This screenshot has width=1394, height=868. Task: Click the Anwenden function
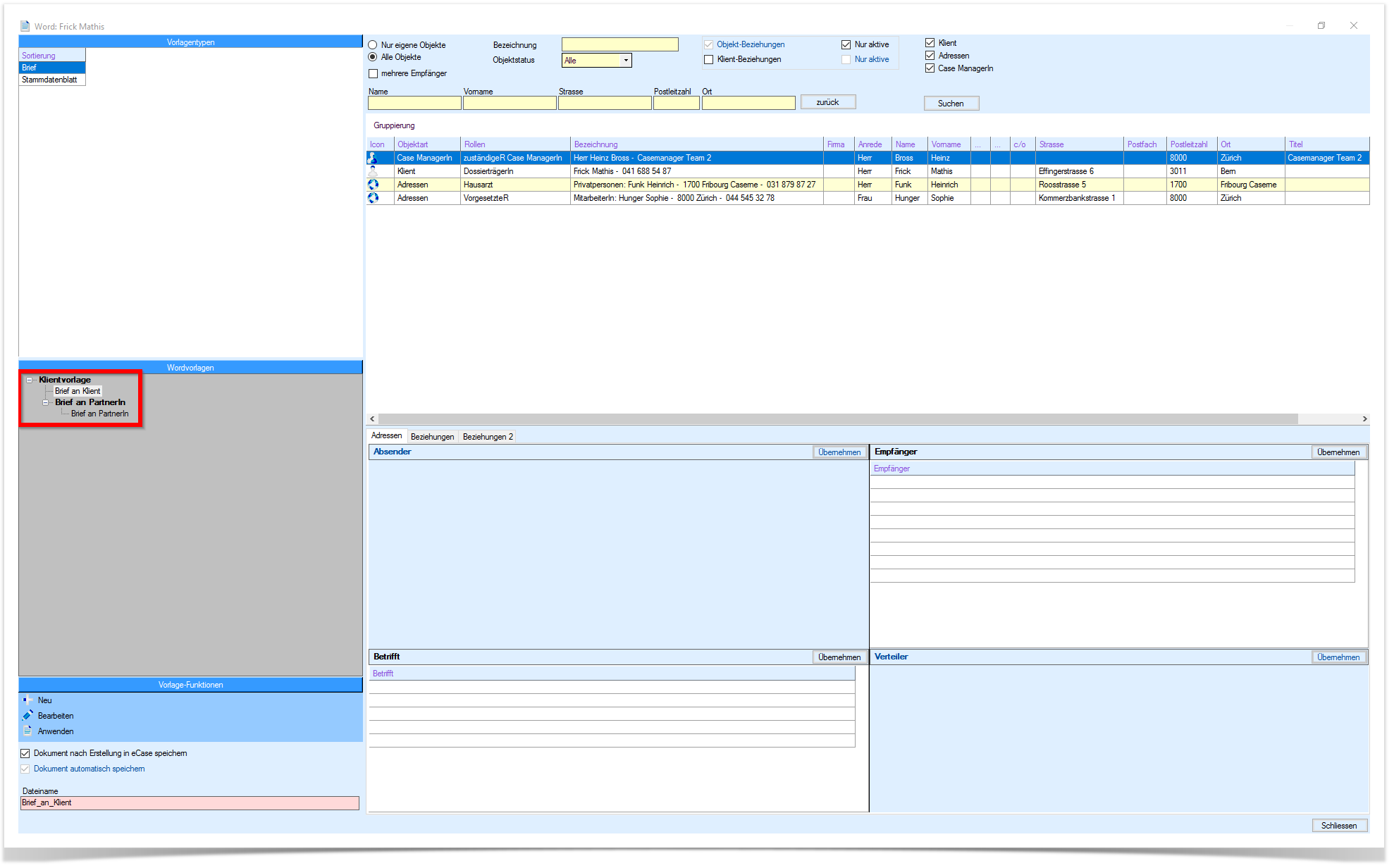click(x=56, y=731)
